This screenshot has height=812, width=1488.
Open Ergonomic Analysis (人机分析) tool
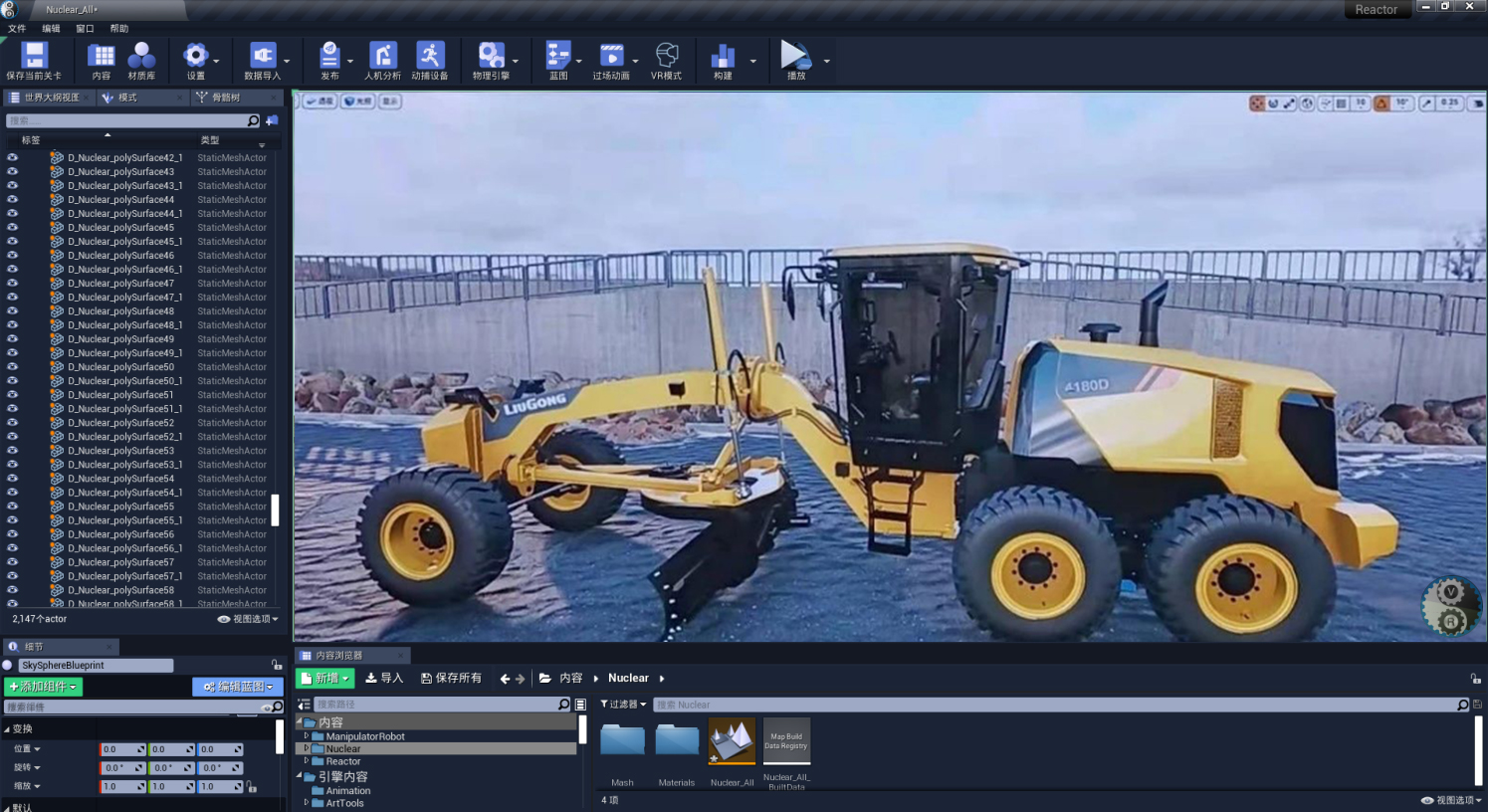(x=382, y=56)
